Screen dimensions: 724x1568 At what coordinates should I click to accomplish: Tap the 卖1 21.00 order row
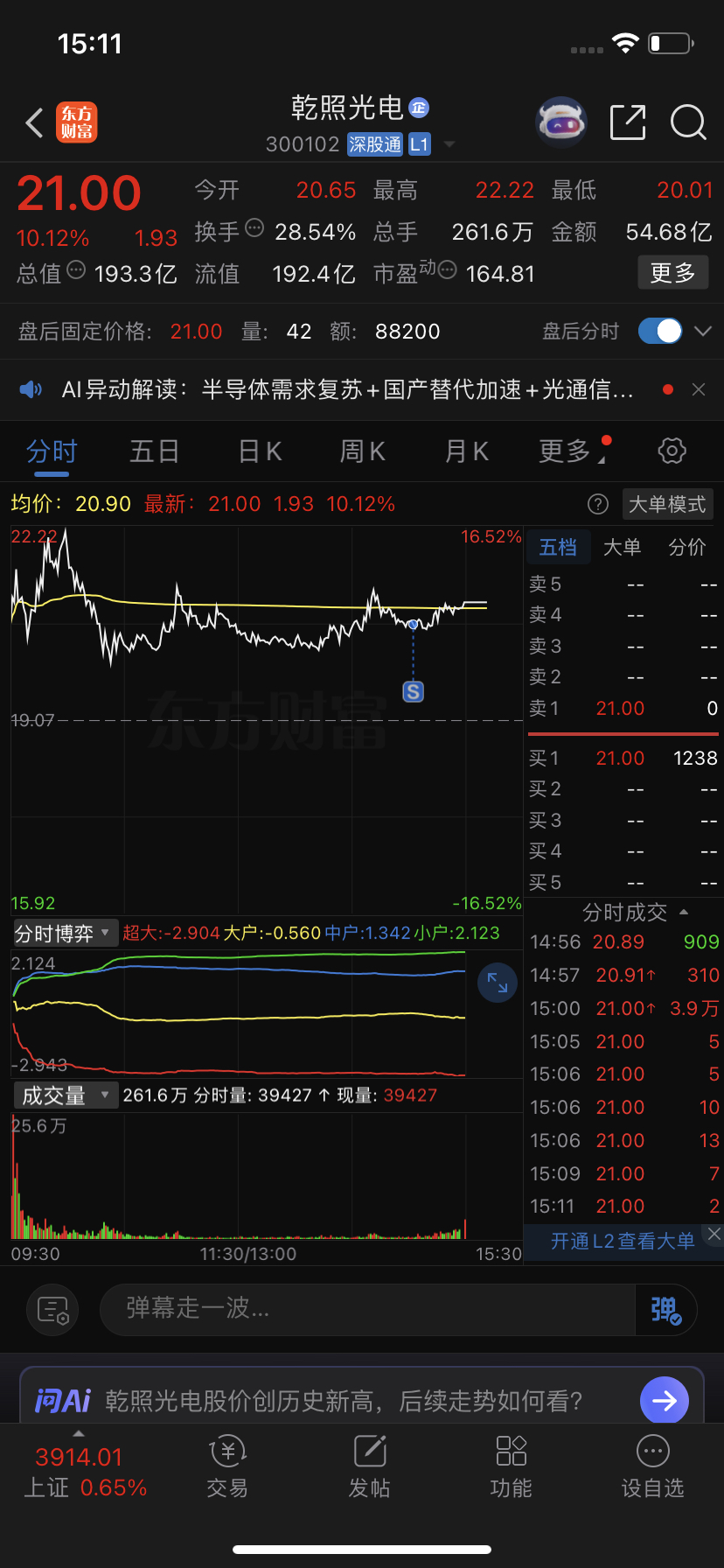(x=623, y=708)
